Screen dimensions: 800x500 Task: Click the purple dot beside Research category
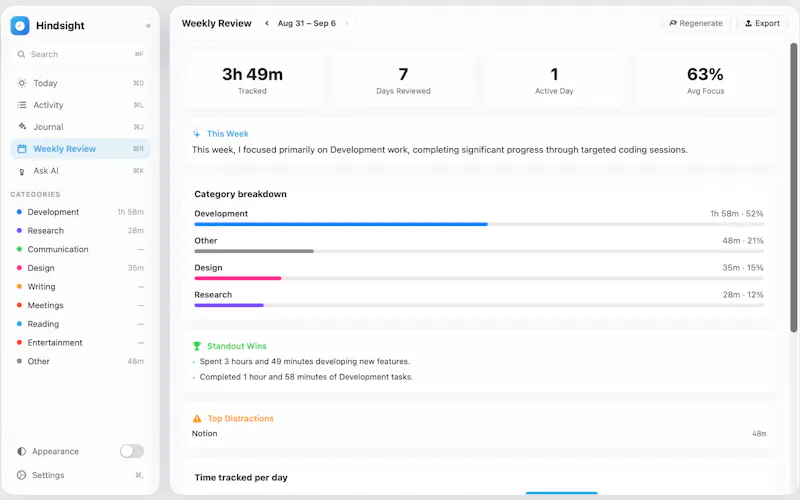[19, 231]
